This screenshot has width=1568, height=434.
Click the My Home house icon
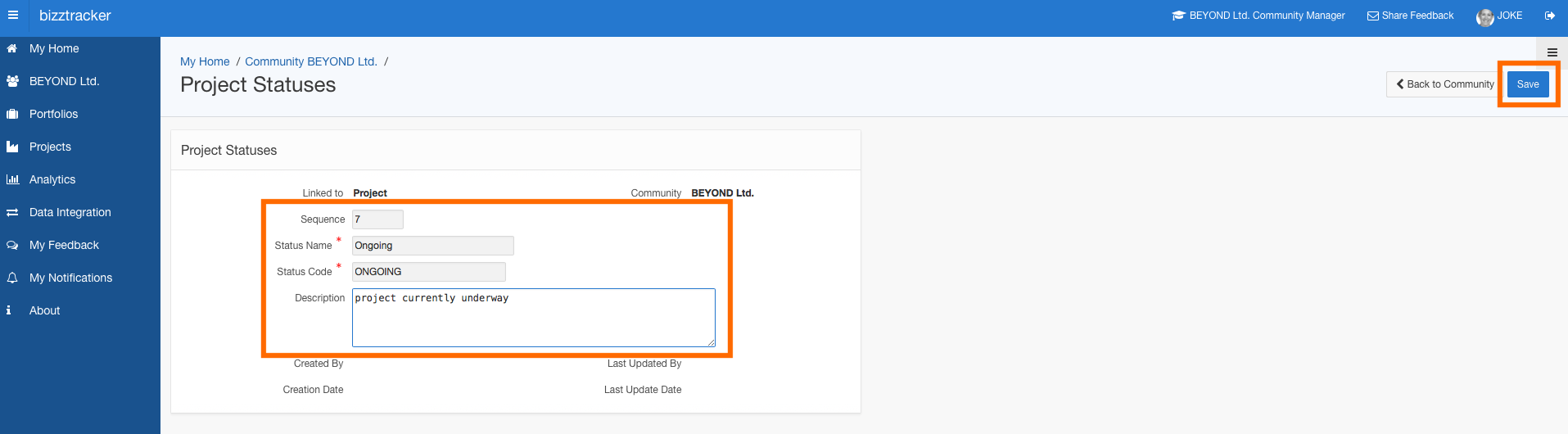pos(12,48)
